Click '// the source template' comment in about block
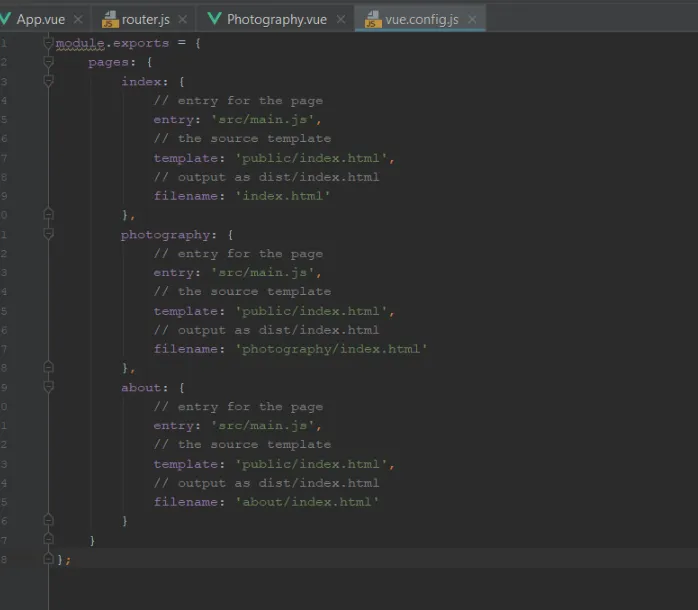 coord(242,445)
